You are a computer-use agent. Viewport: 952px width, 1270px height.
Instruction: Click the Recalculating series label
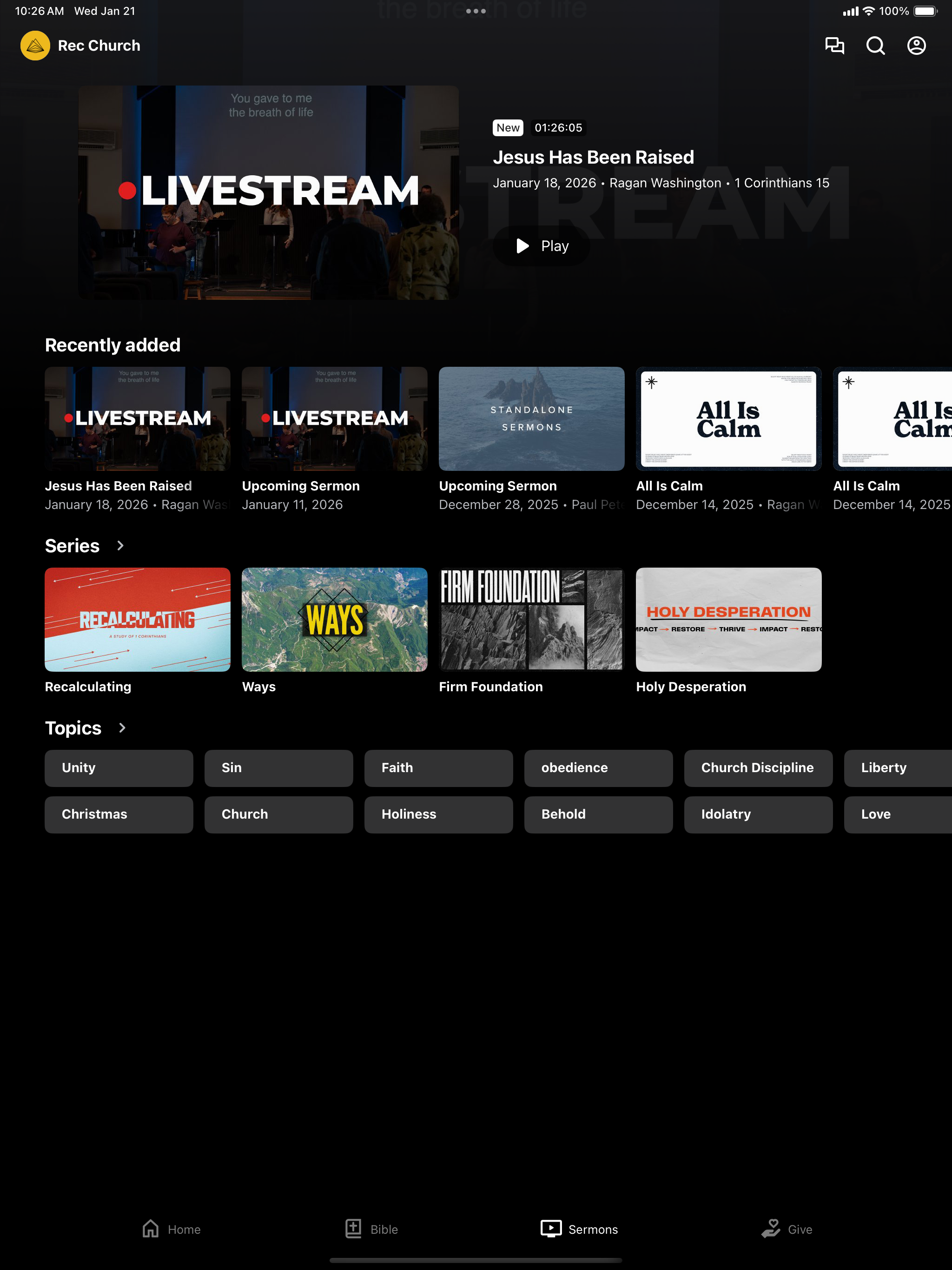pos(88,687)
